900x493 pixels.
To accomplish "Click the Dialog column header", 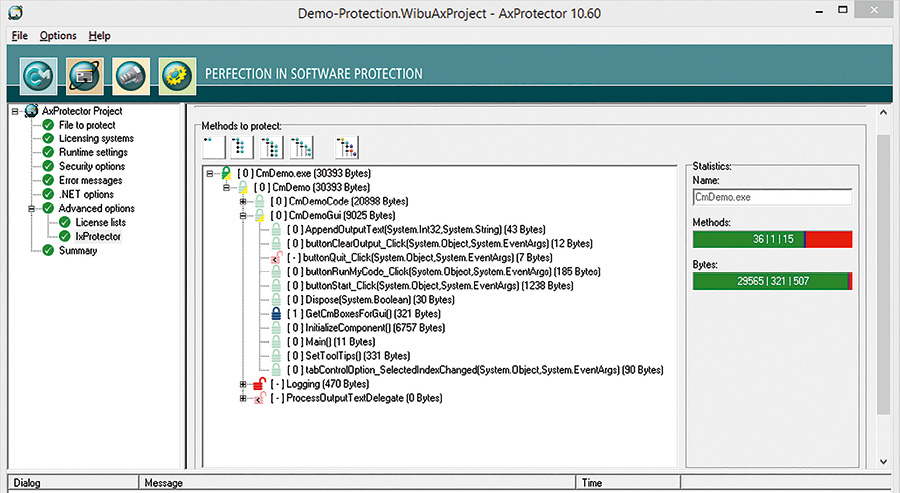I will point(73,483).
